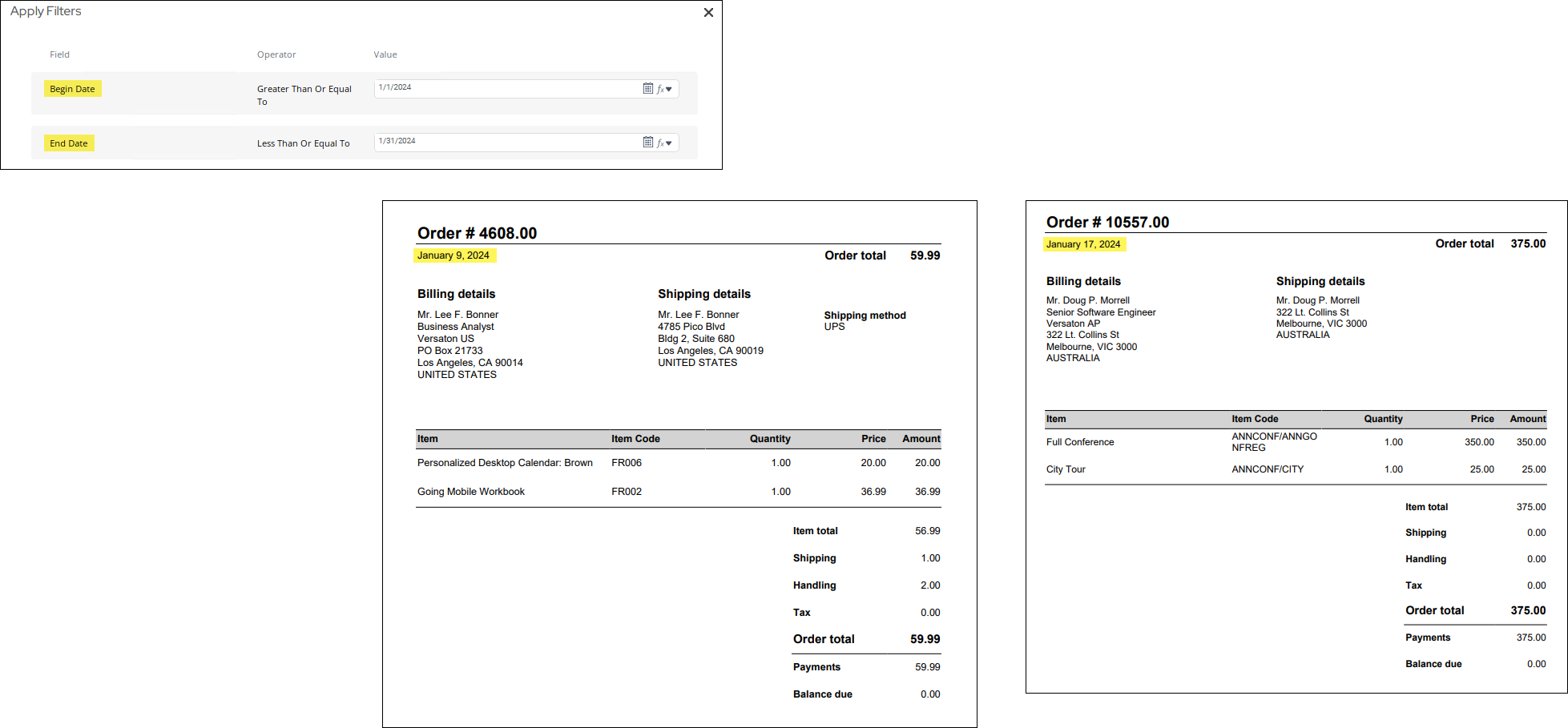Open the fx dropdown in the Begin Date row
Image resolution: width=1568 pixels, height=728 pixels.
pyautogui.click(x=665, y=89)
